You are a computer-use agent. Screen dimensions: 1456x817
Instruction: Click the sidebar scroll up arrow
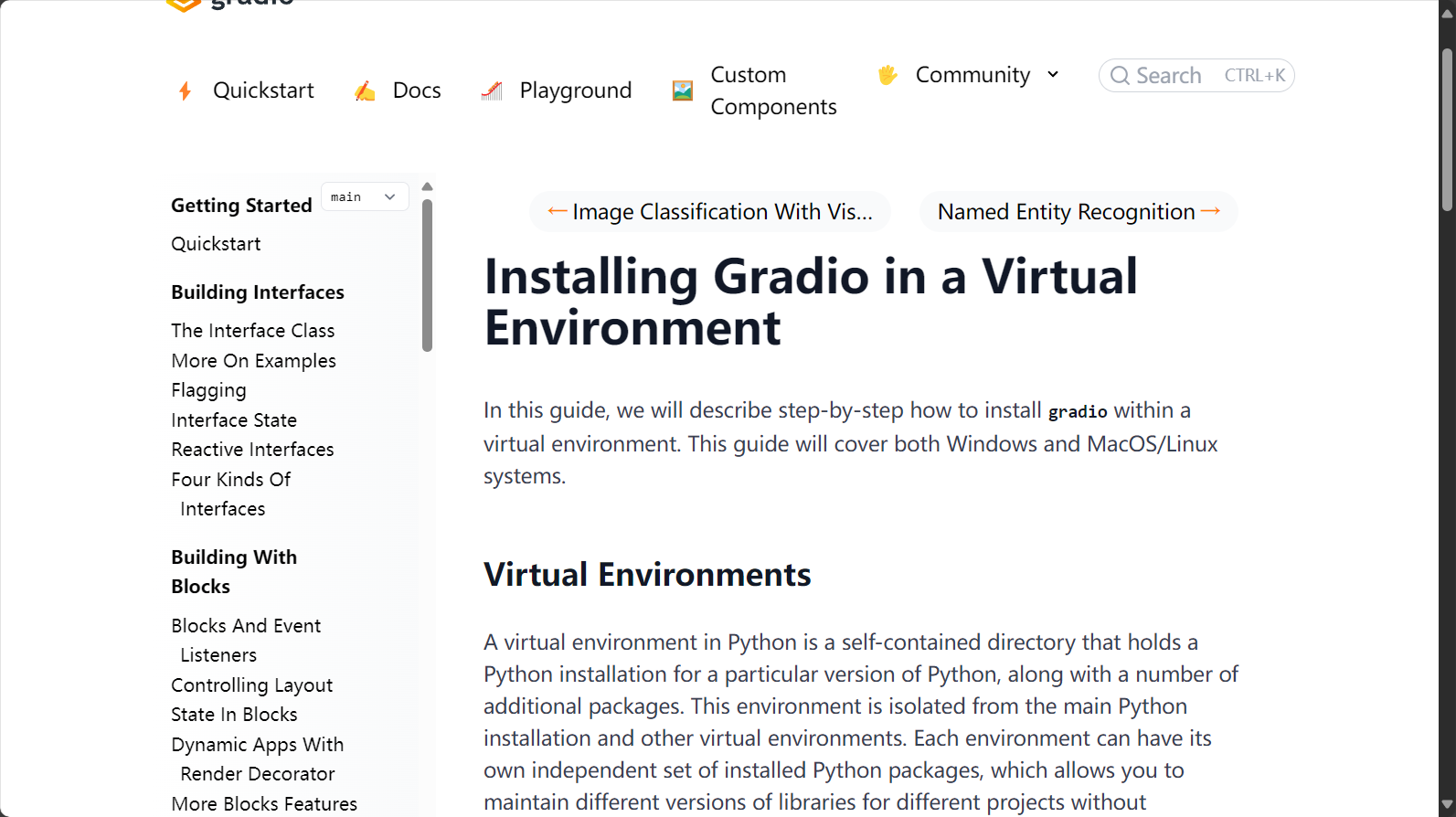tap(427, 186)
